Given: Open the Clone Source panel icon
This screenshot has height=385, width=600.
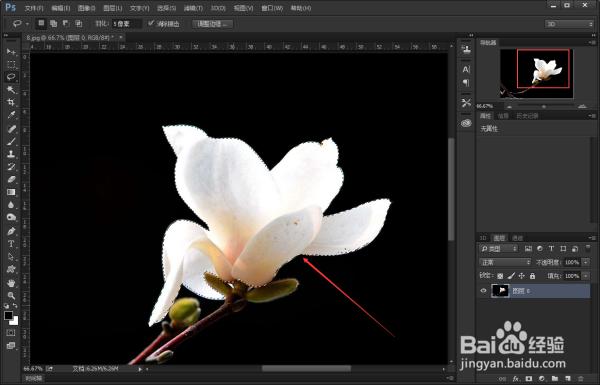Looking at the screenshot, I should click(466, 49).
